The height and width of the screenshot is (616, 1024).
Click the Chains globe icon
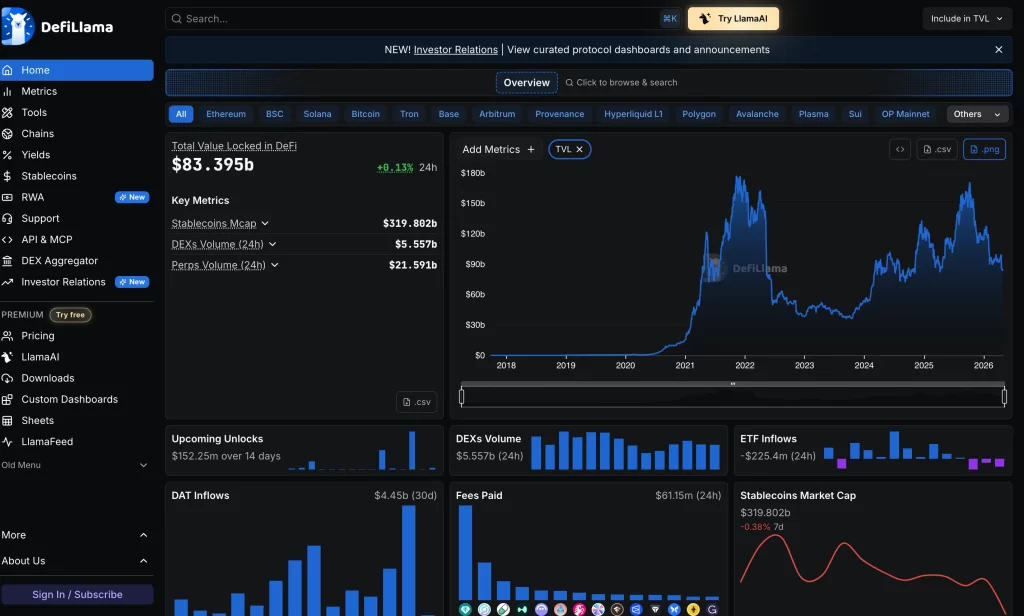coord(7,133)
